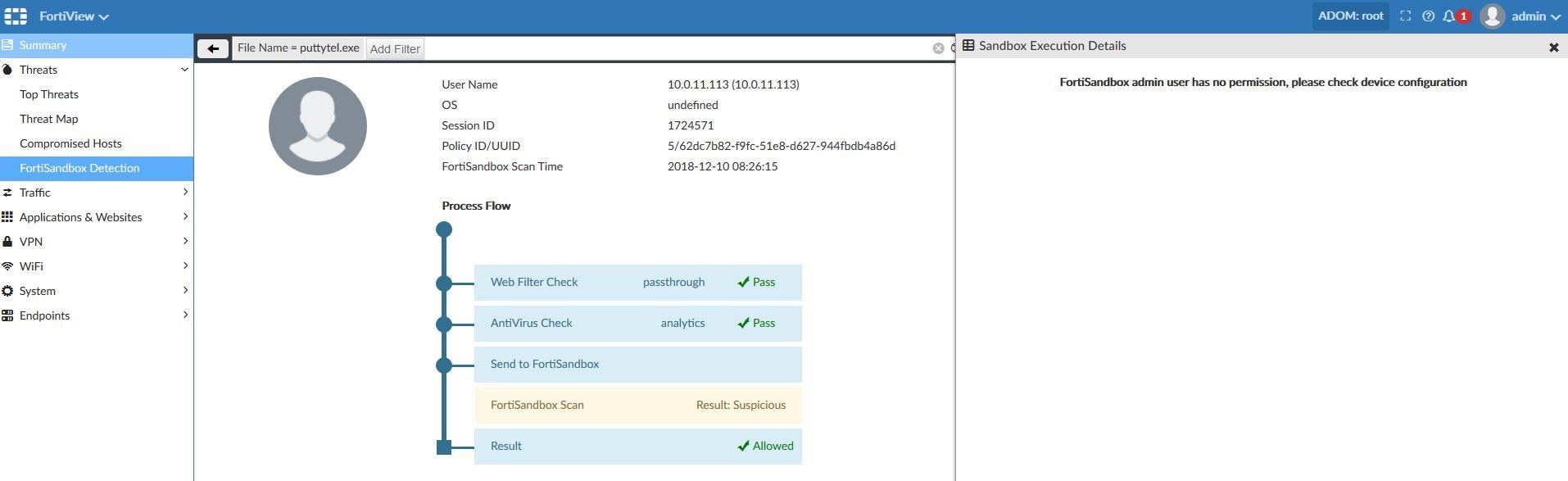Screen dimensions: 1568x481
Task: Click the Threats shield icon
Action: (x=7, y=70)
